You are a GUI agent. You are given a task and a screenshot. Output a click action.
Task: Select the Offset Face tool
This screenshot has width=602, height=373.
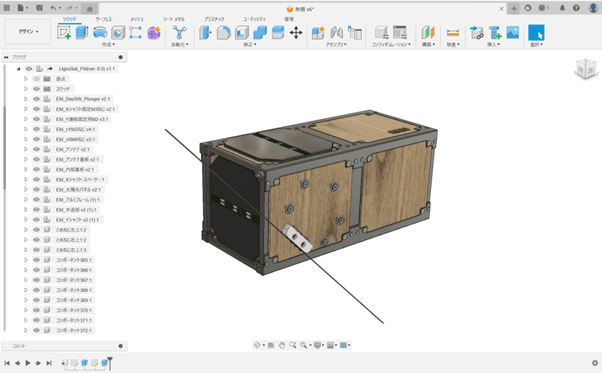(278, 33)
